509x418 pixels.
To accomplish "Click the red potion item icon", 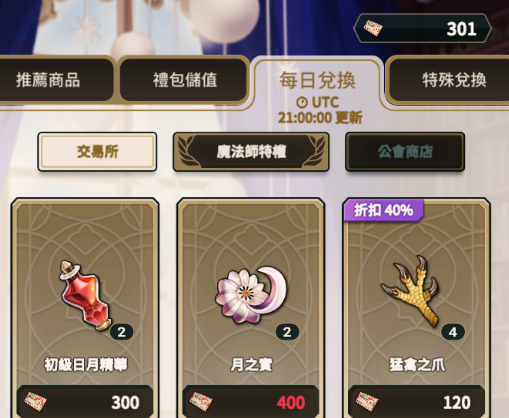I will [x=86, y=296].
